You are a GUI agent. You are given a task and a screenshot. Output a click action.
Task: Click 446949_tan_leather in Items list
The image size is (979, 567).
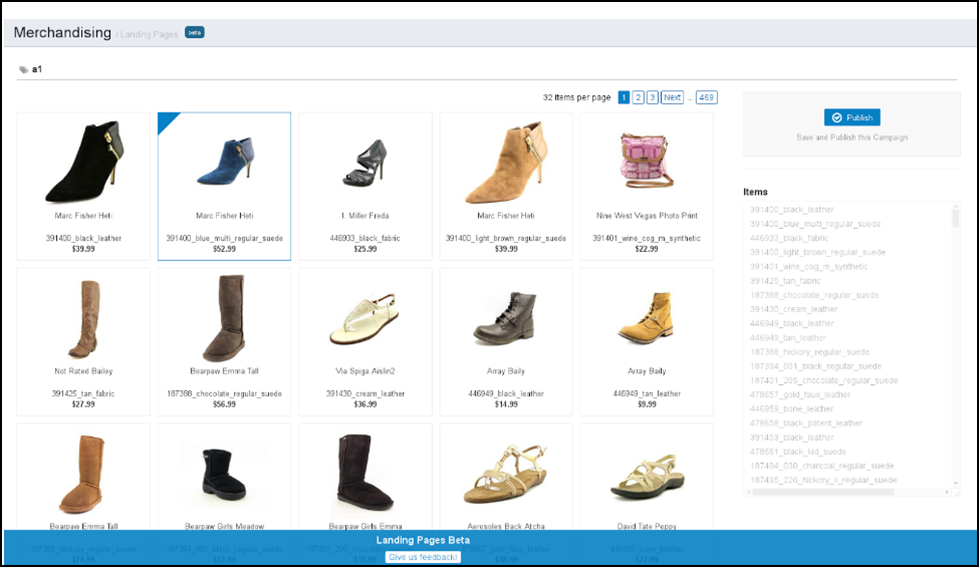[x=788, y=338]
